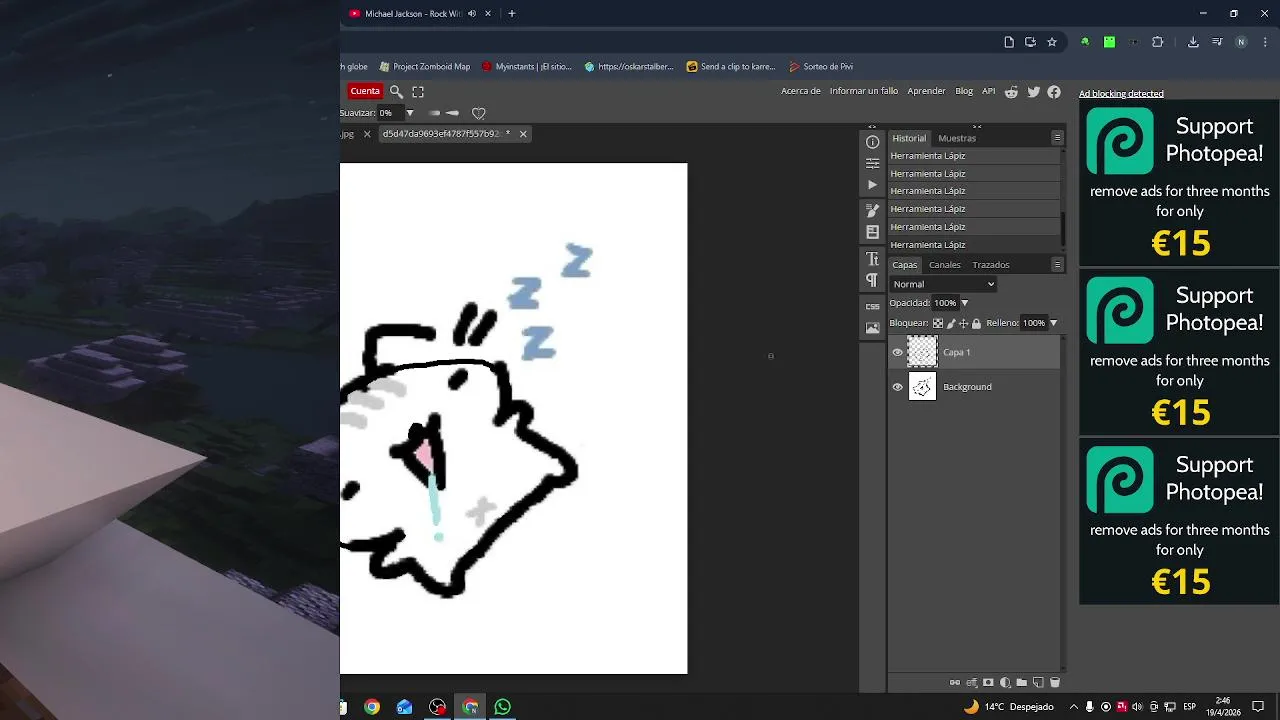This screenshot has width=1280, height=720.
Task: Toggle fullscreen mode icon
Action: tap(418, 91)
